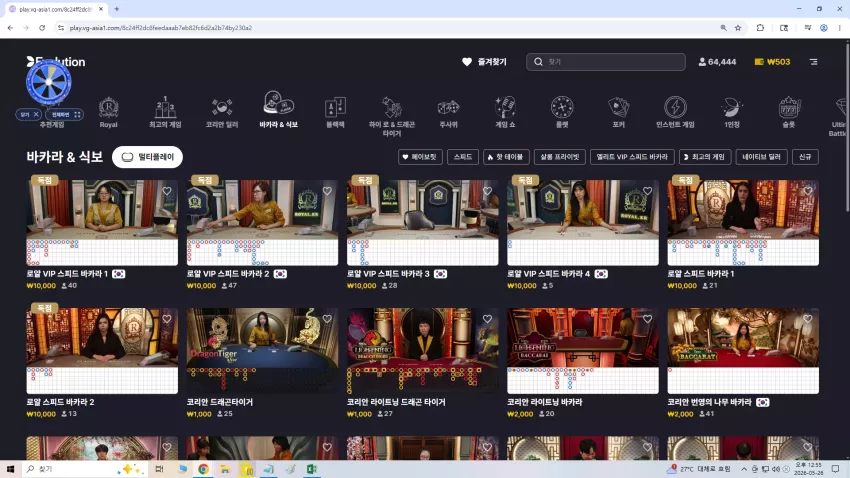Favorite 로얄 VIP 스피드 바카라 2 heart

(327, 191)
